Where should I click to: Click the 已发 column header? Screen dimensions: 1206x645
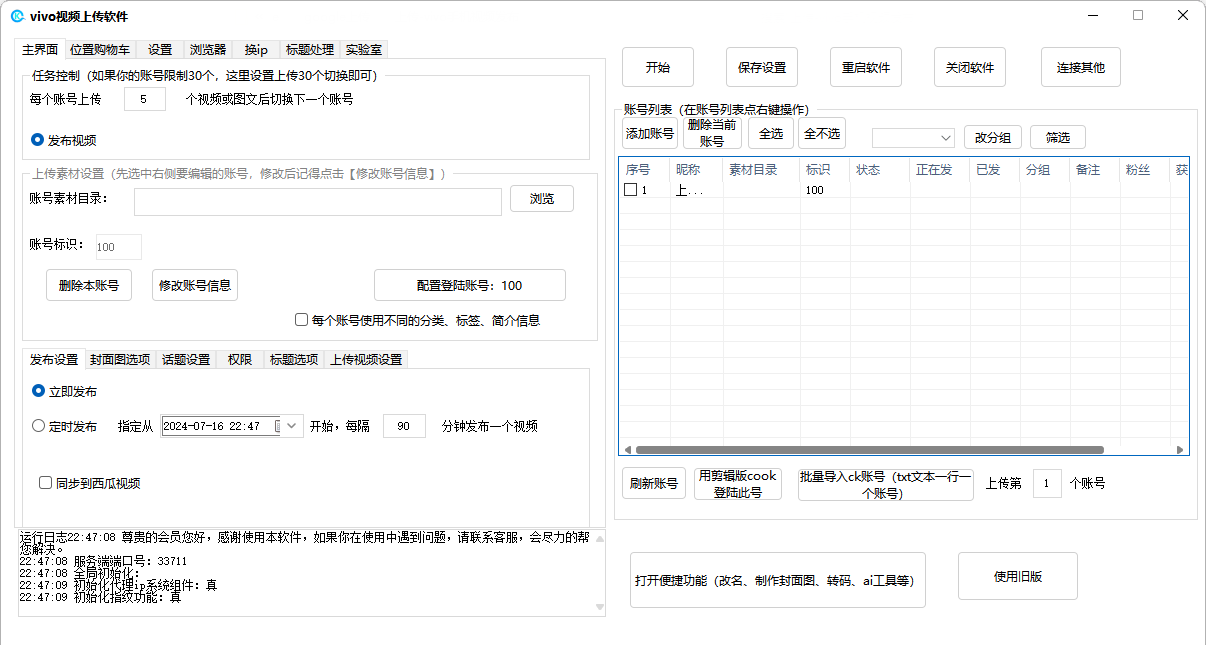[x=995, y=170]
